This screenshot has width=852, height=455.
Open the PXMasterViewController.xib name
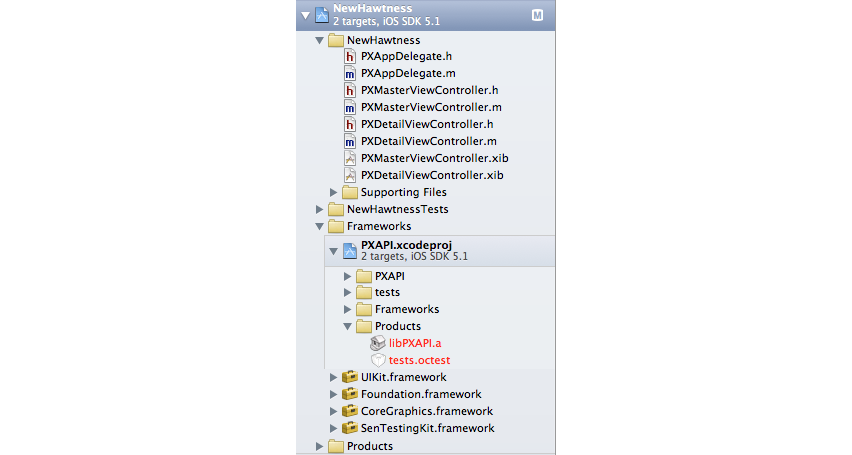[x=435, y=158]
